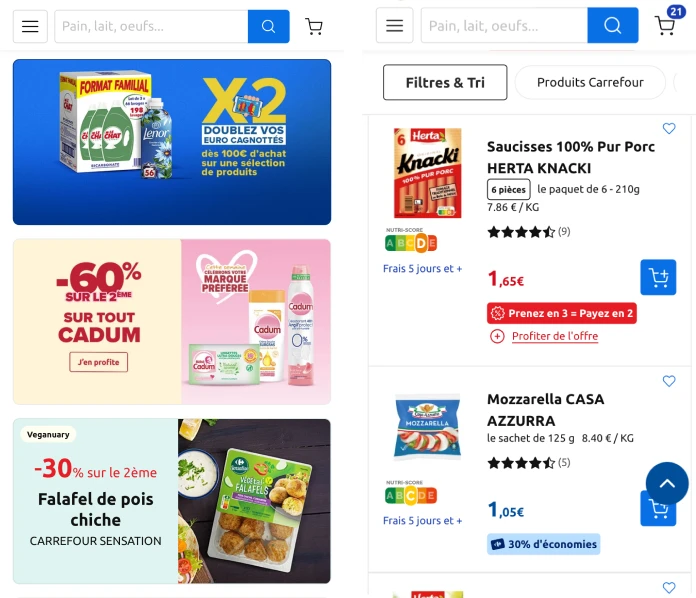Image resolution: width=696 pixels, height=598 pixels.
Task: Click the J'en profite button on Cadum banner
Action: (99, 362)
